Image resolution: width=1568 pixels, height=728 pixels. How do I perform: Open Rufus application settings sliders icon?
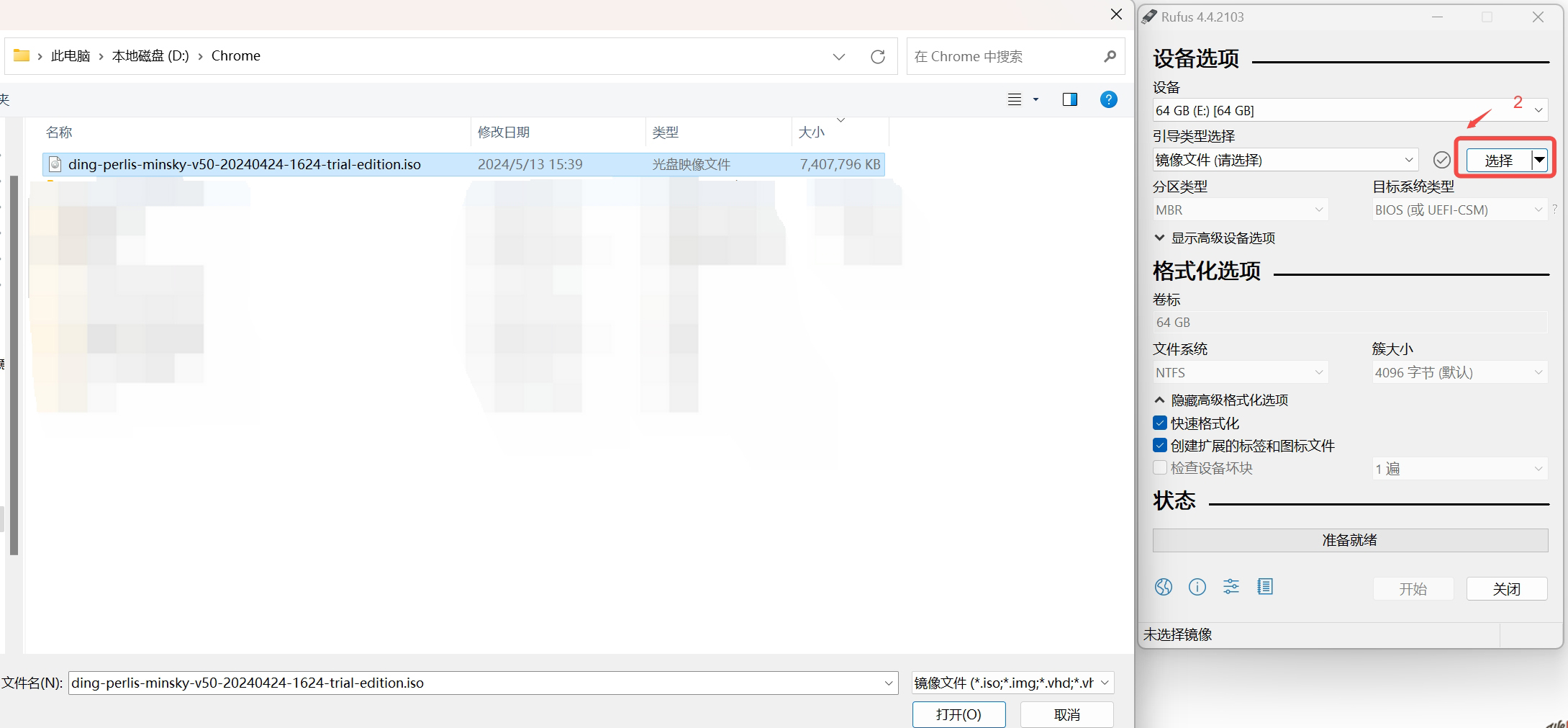pos(1231,587)
